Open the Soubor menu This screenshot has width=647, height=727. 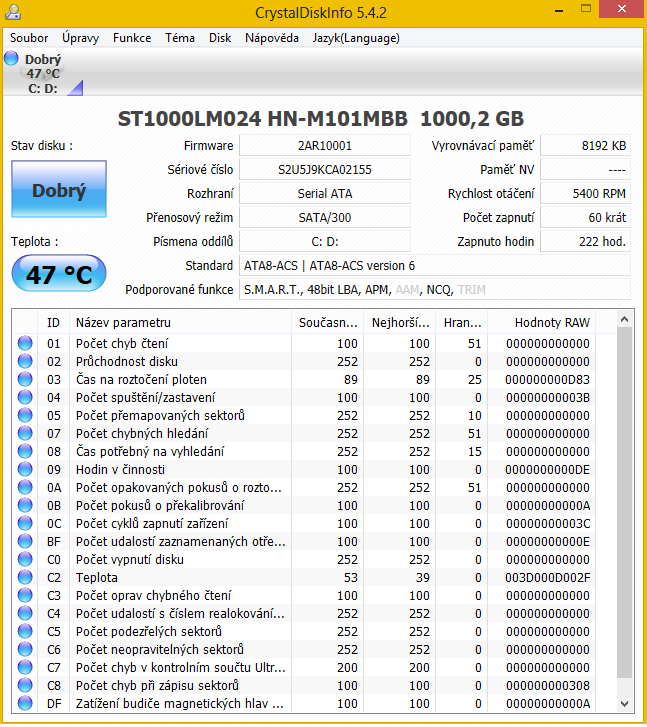tap(29, 38)
